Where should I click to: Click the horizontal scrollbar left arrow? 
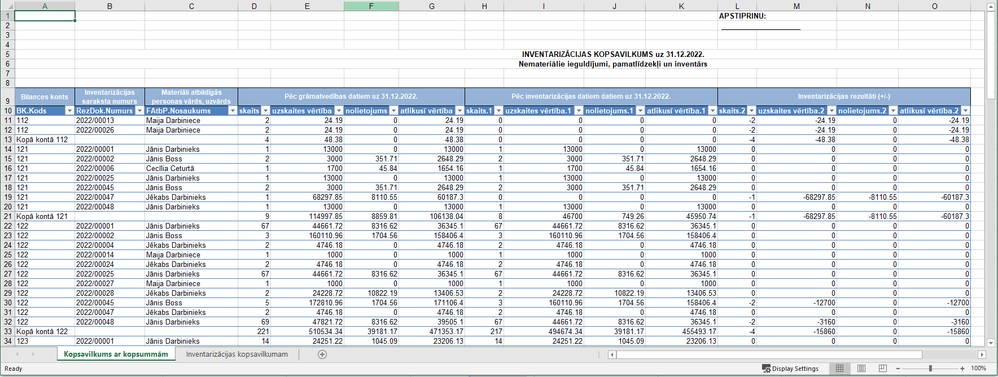click(x=611, y=354)
